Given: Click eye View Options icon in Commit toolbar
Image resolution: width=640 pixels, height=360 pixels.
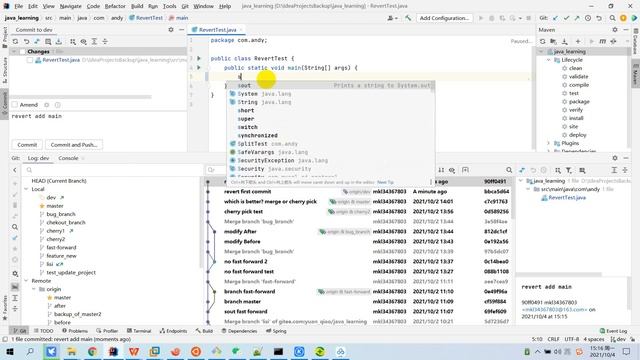Looking at the screenshot, I should pos(83,42).
